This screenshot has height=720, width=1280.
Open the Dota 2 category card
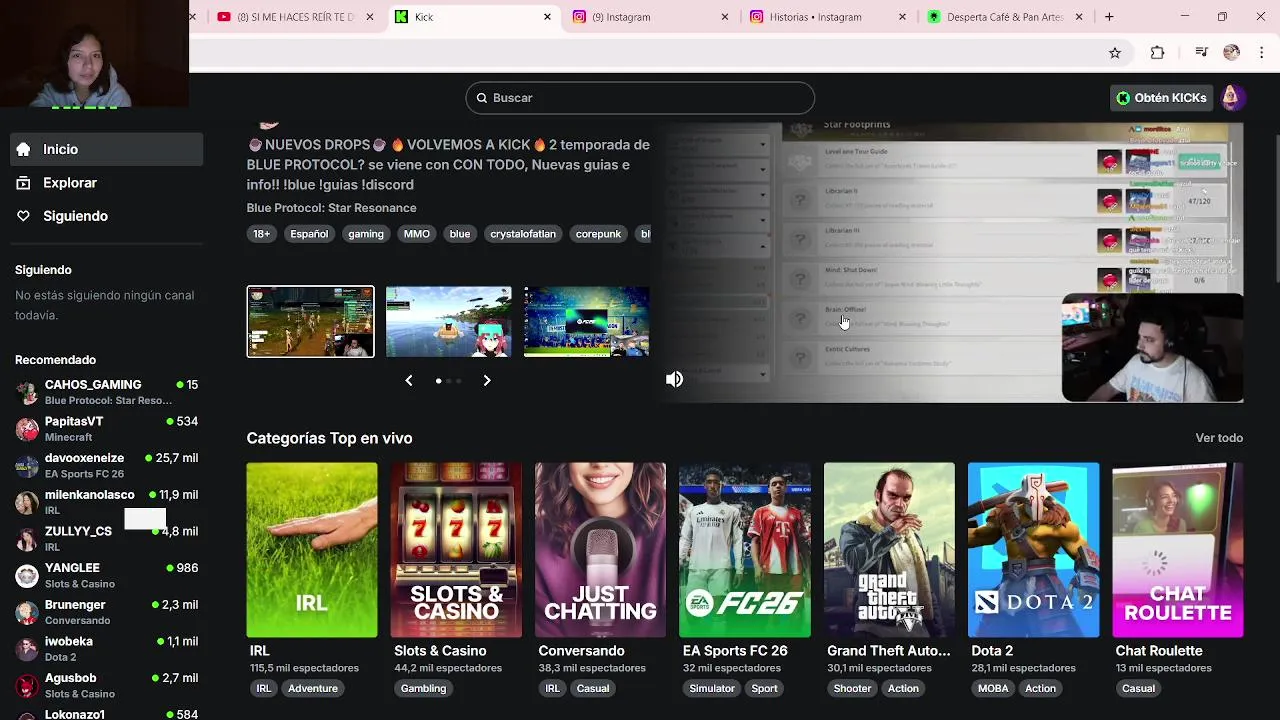tap(1033, 550)
